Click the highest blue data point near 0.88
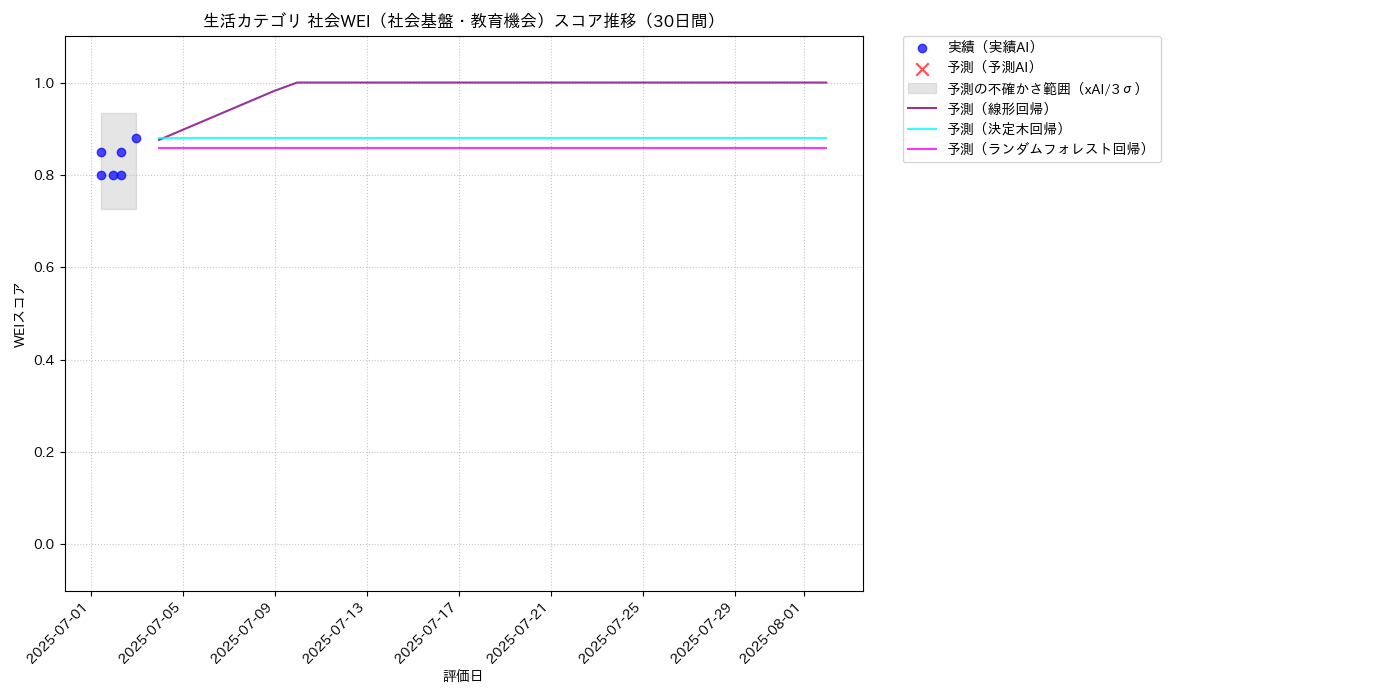This screenshot has width=1400, height=700. [x=136, y=138]
